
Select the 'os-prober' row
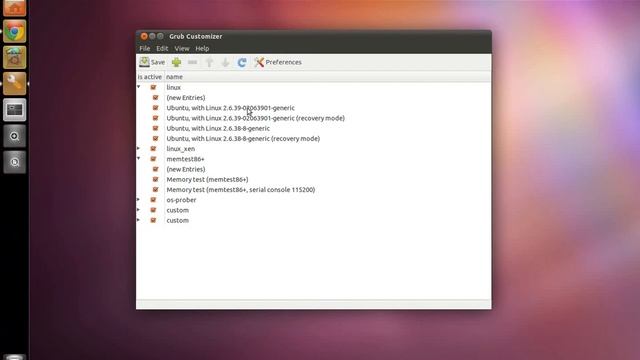[181, 200]
